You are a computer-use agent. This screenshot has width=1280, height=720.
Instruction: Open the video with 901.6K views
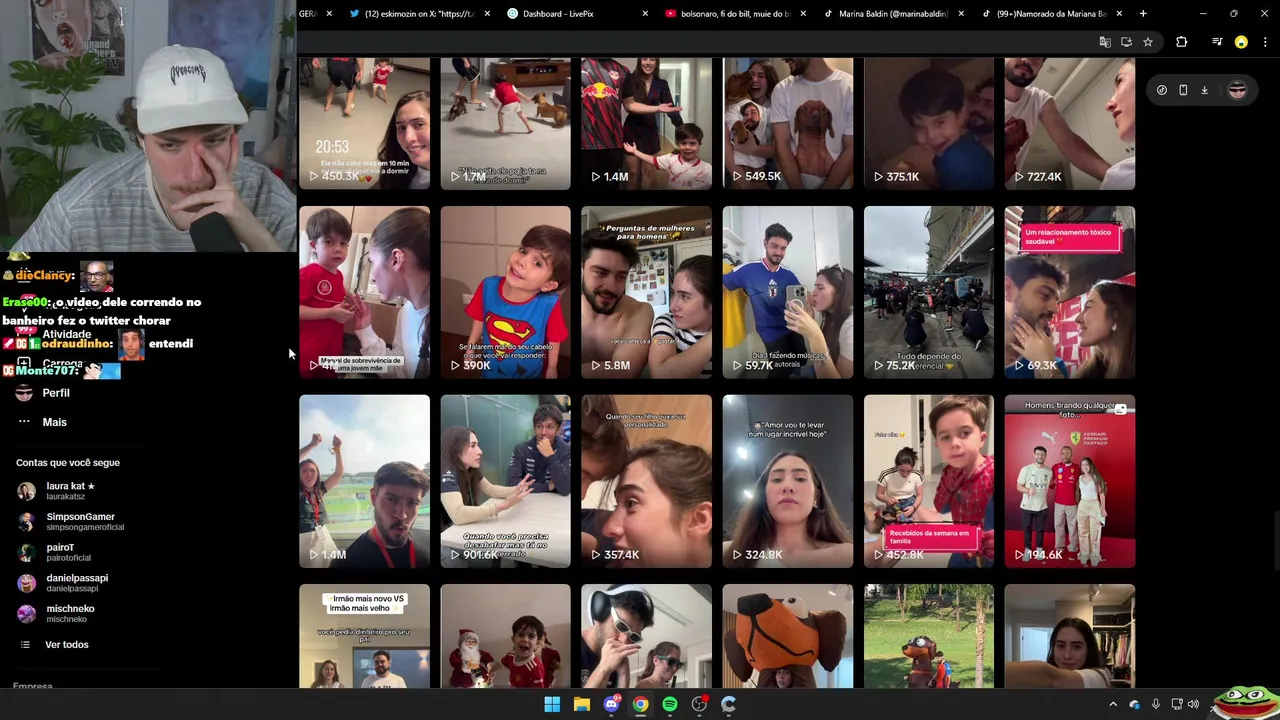pyautogui.click(x=505, y=481)
